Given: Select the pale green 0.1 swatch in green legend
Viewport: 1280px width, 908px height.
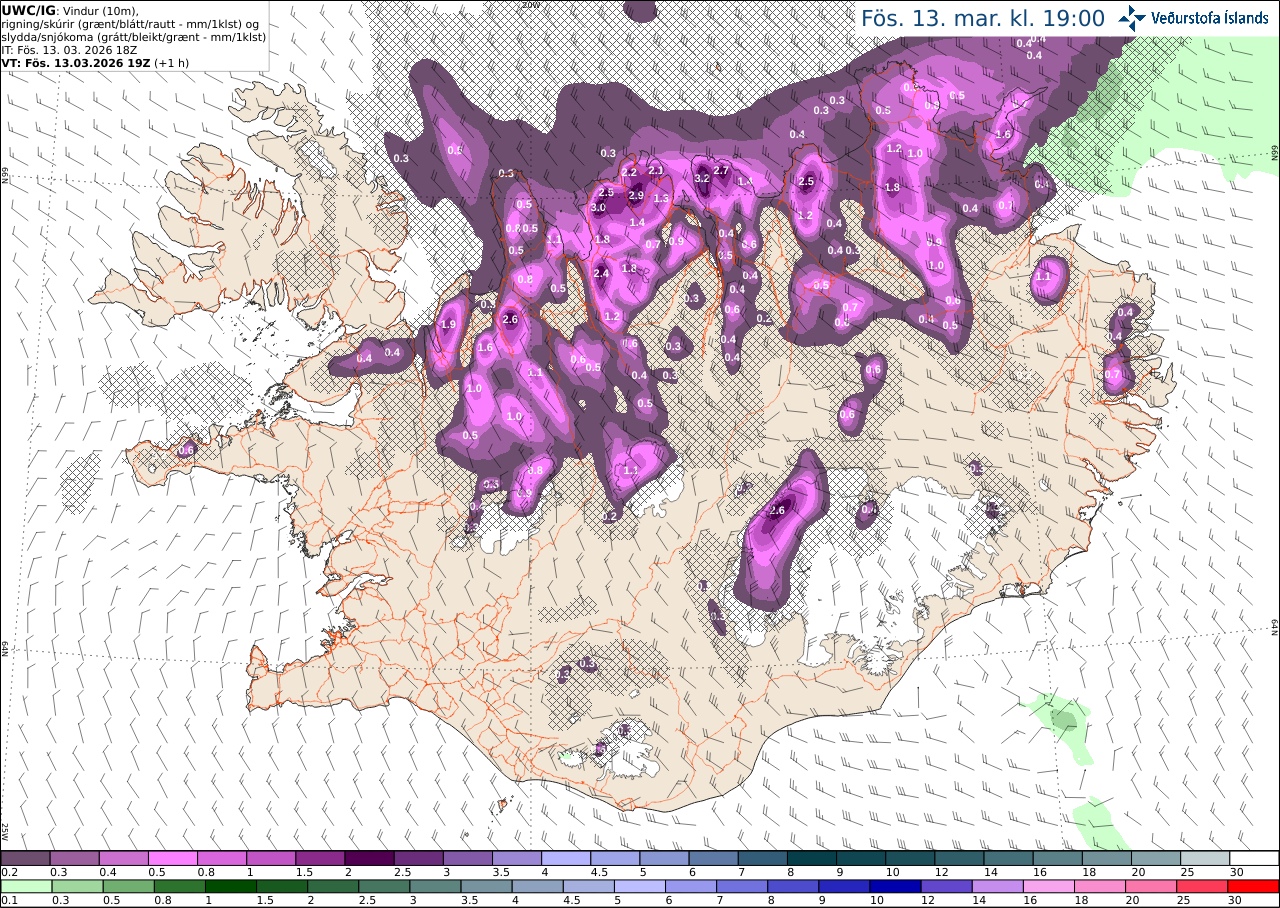Looking at the screenshot, I should click(25, 886).
